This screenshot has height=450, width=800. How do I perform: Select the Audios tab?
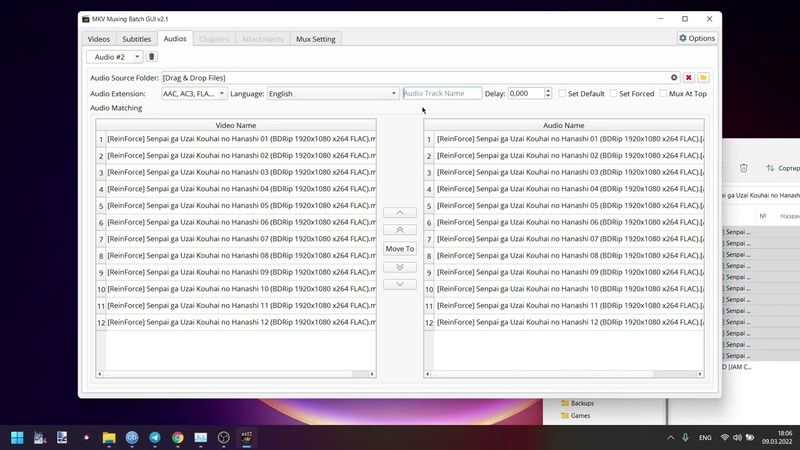[x=175, y=38]
